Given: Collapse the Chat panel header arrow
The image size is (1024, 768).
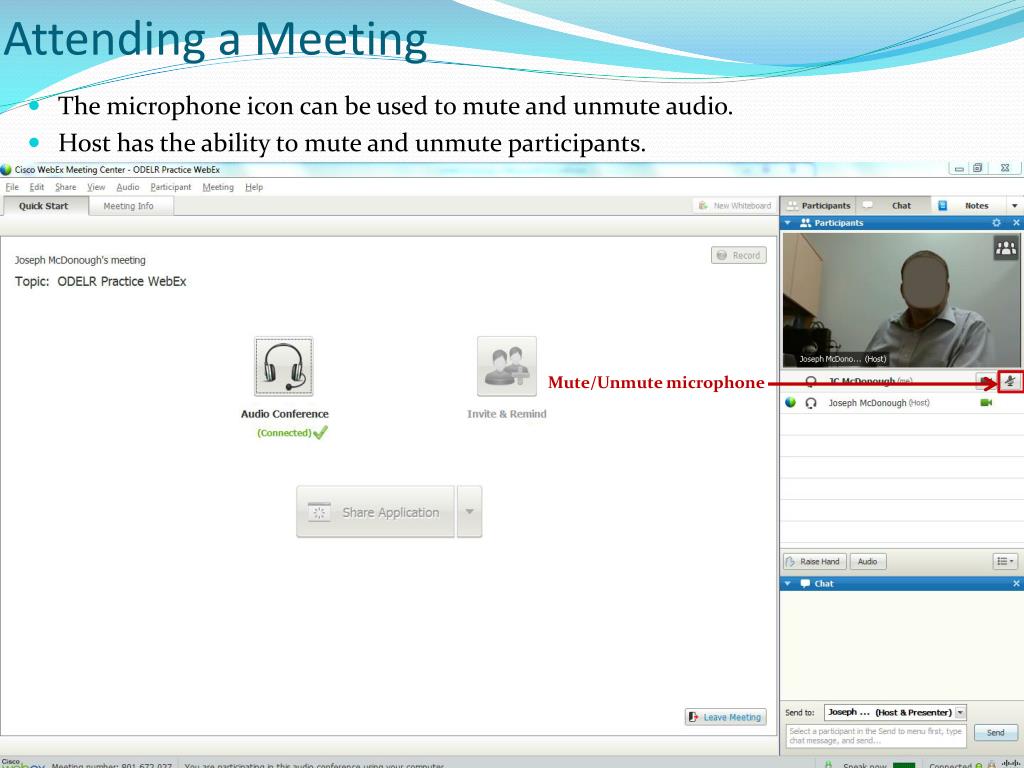Looking at the screenshot, I should pyautogui.click(x=788, y=584).
